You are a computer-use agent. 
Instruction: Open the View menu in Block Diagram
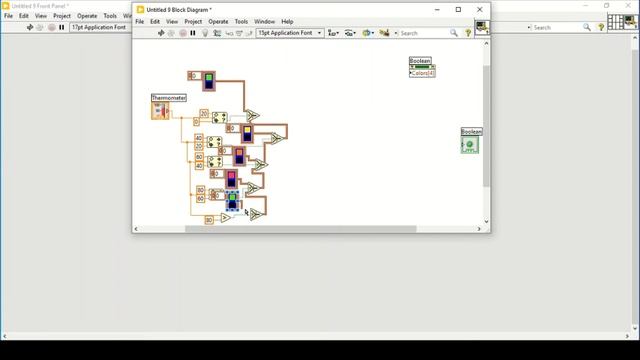tap(172, 21)
